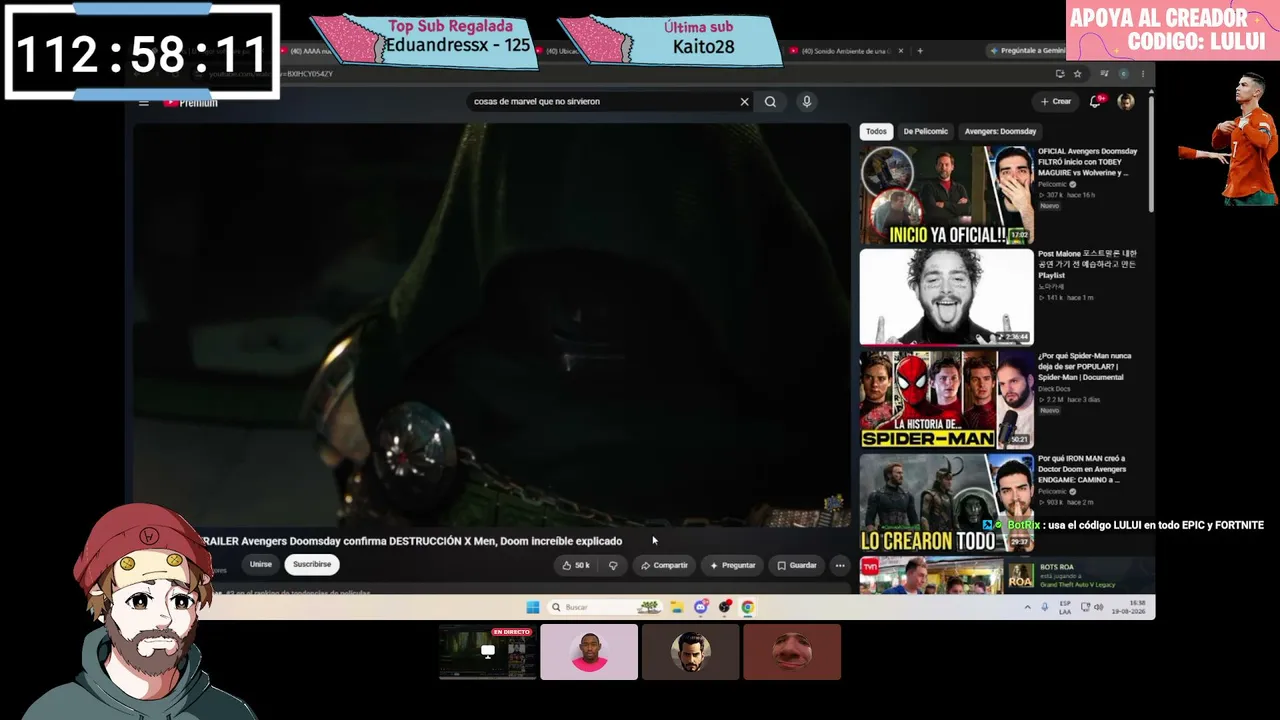
Task: Open YouTube notifications bell
Action: 1096,101
